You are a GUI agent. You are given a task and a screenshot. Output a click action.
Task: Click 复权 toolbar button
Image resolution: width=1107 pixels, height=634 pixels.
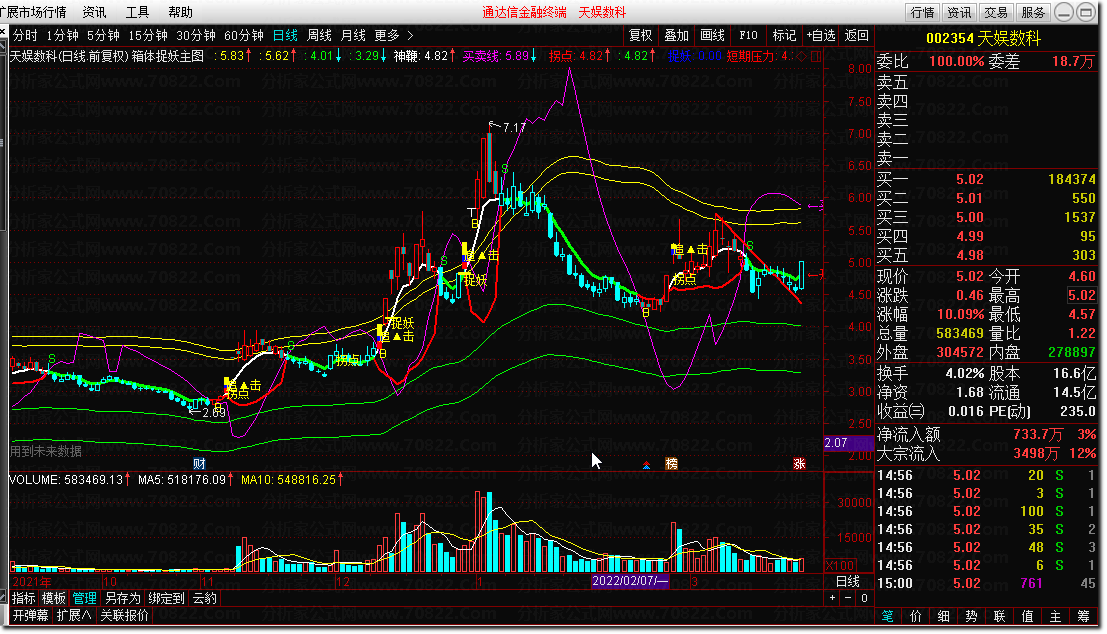tap(640, 35)
